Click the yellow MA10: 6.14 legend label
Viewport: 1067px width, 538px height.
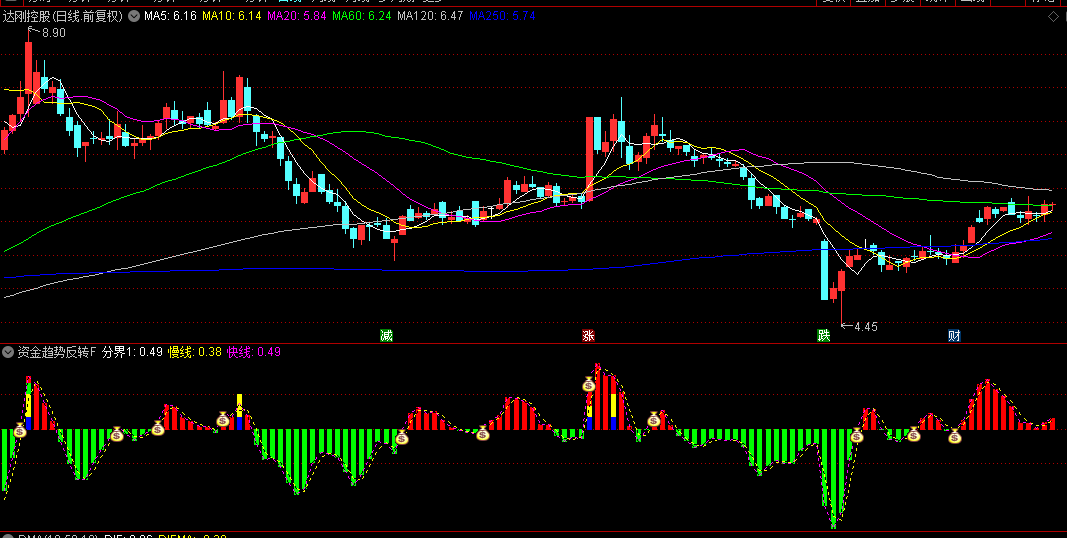(231, 16)
